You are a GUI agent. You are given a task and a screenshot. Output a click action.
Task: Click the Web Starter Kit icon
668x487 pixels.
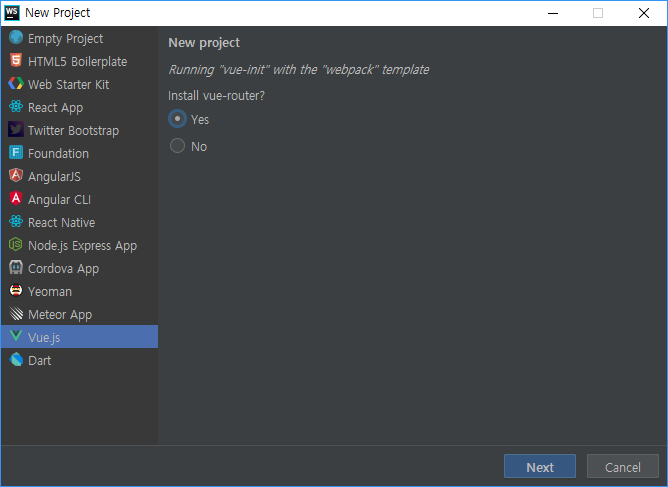(16, 84)
